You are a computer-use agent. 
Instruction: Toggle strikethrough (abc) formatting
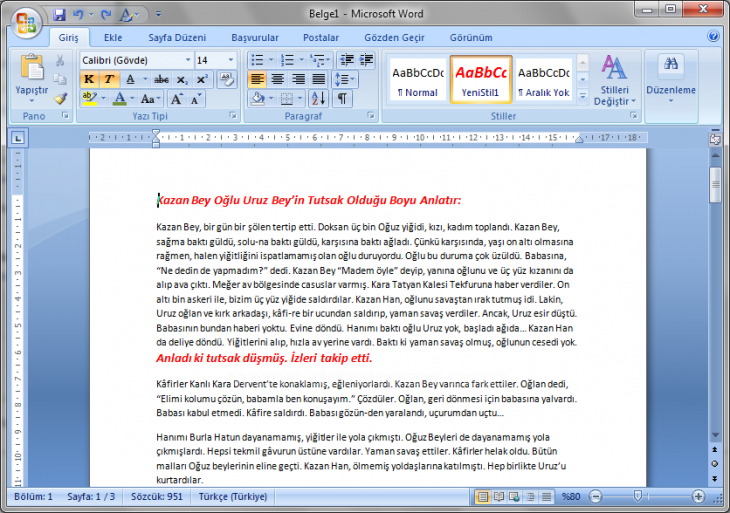point(162,79)
